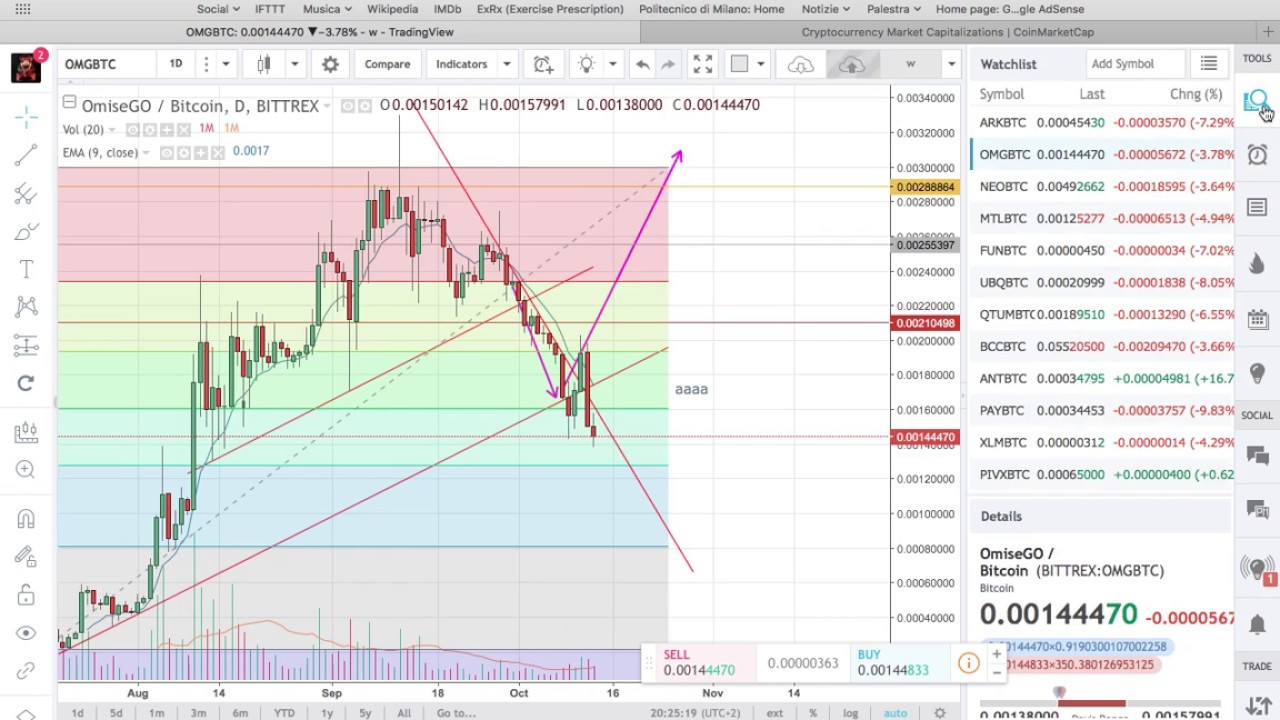Viewport: 1280px width, 720px height.
Task: Open the chart layout dropdown arrow
Action: point(761,64)
